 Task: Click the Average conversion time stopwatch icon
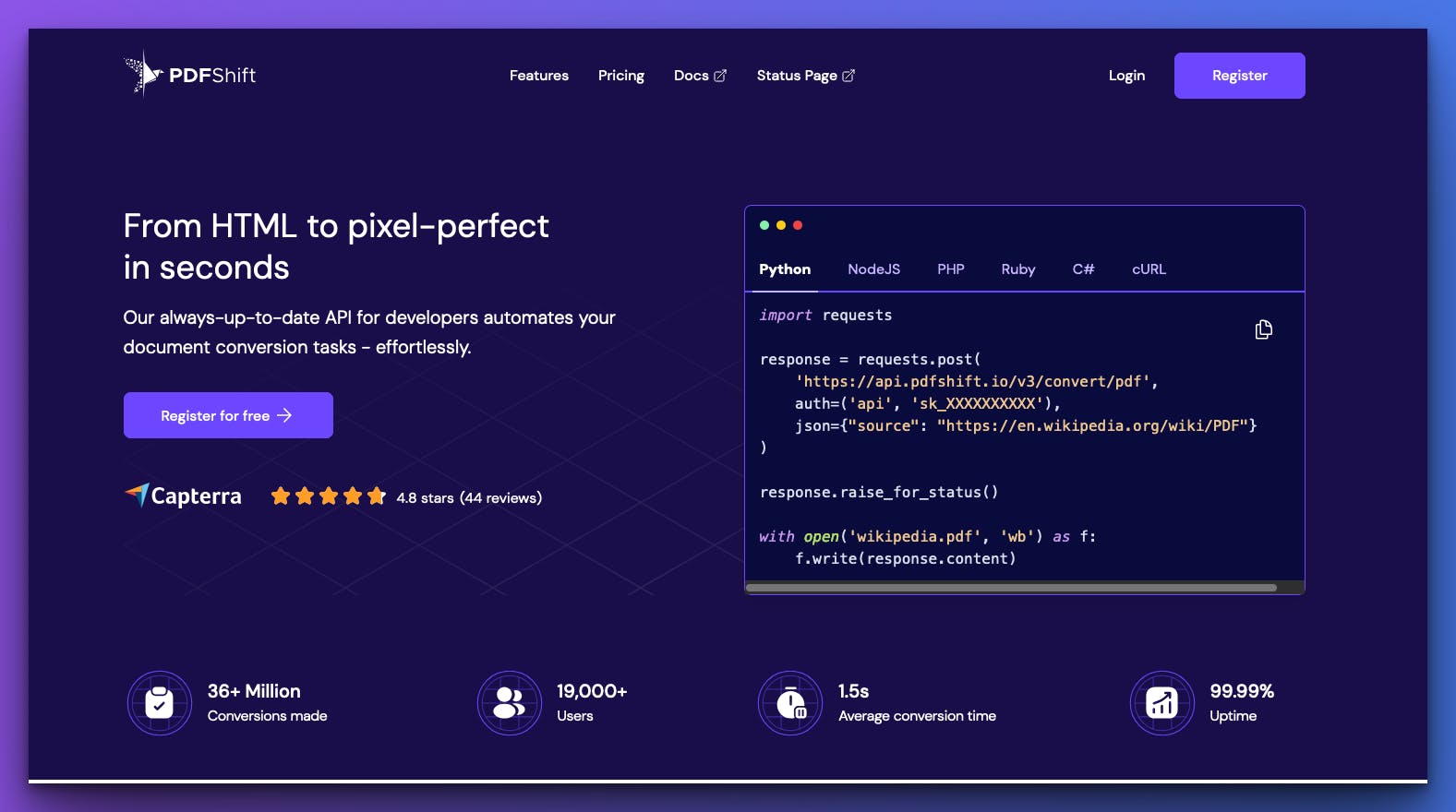tap(790, 703)
